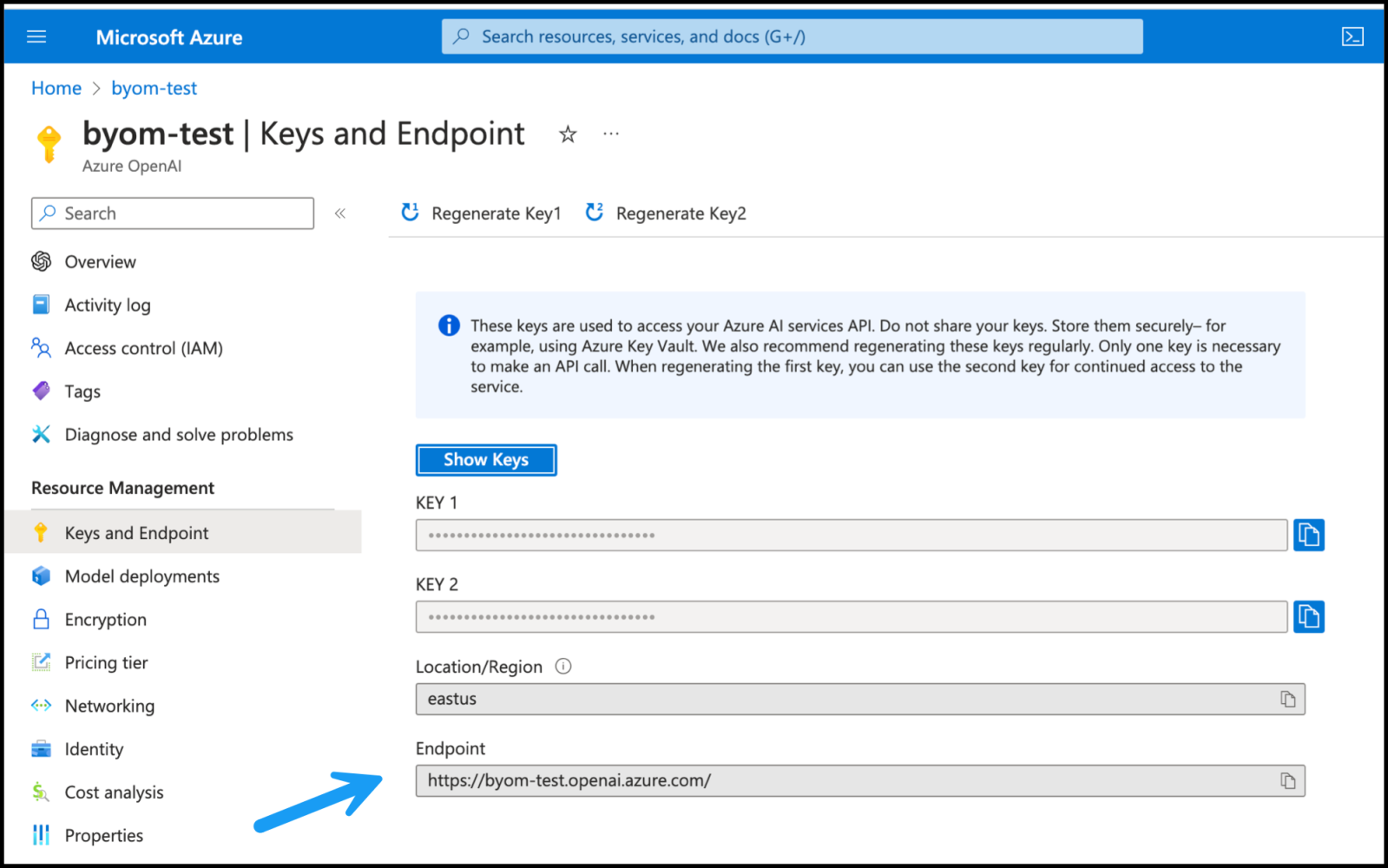Copy the Endpoint URL to clipboard
The width and height of the screenshot is (1388, 868).
click(1288, 781)
